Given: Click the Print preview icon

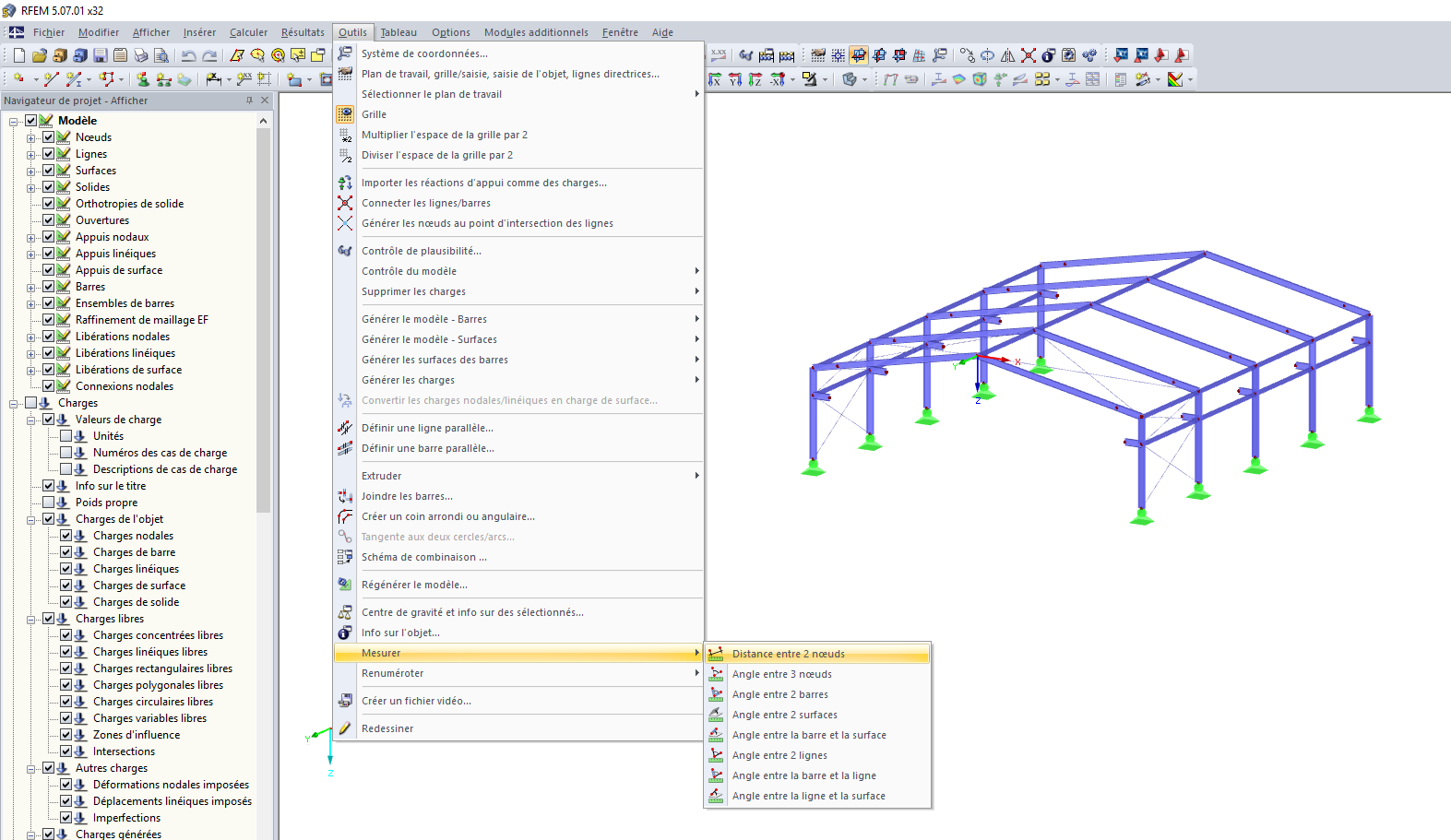Looking at the screenshot, I should pyautogui.click(x=161, y=55).
